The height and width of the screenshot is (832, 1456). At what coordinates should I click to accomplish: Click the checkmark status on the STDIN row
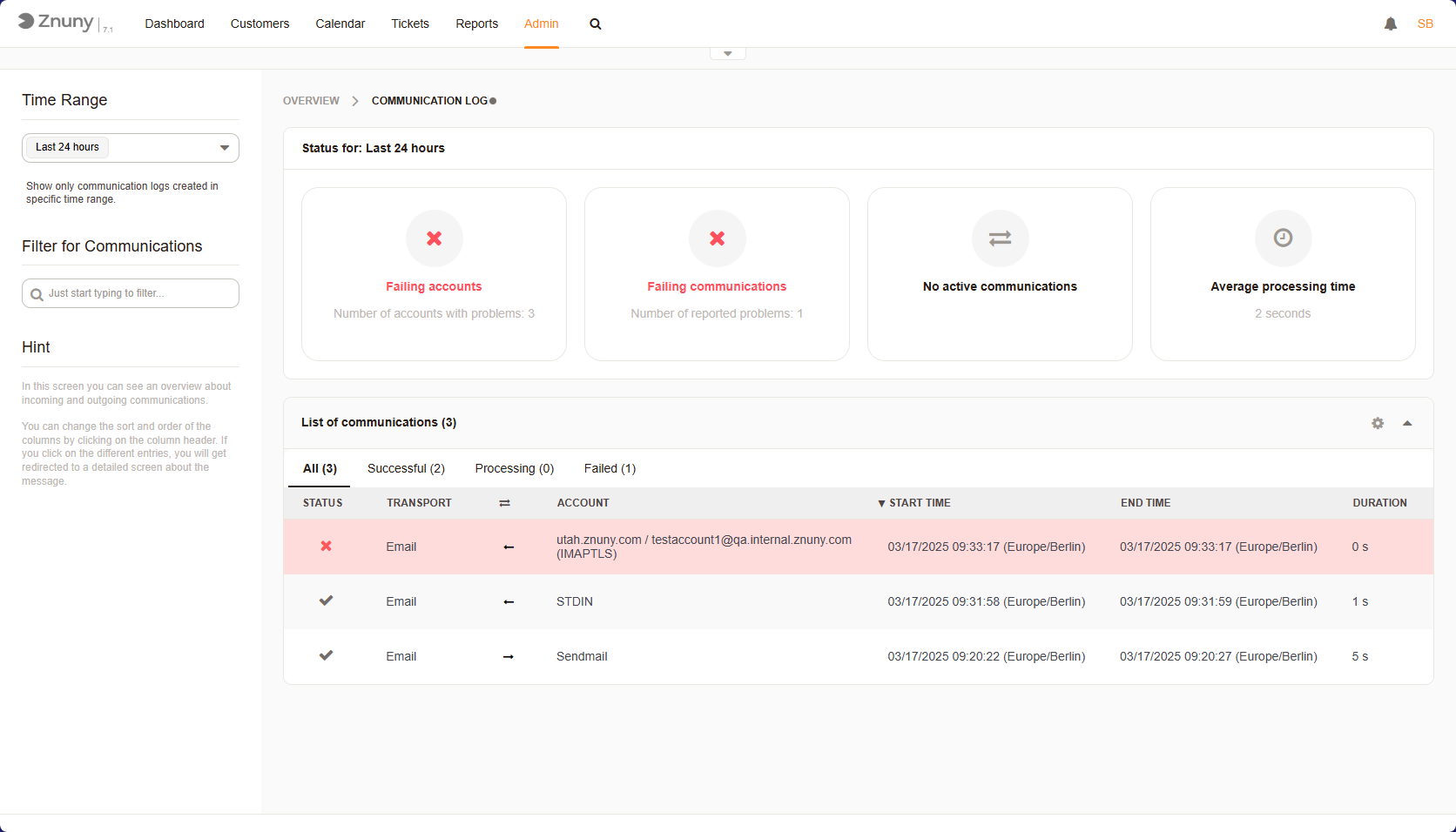pos(326,601)
